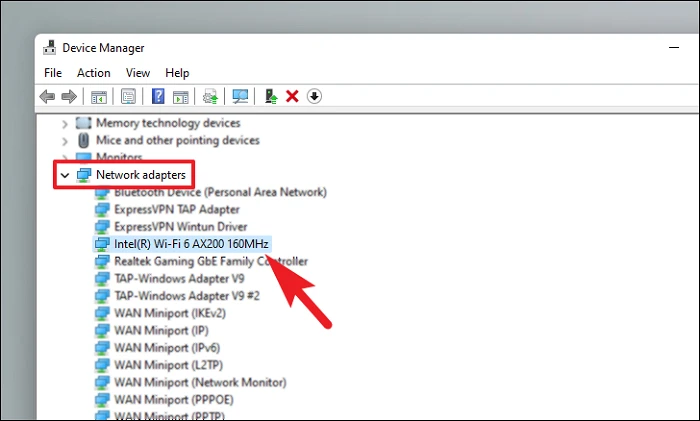Select the Network adapters category label
The image size is (700, 421).
tap(141, 175)
